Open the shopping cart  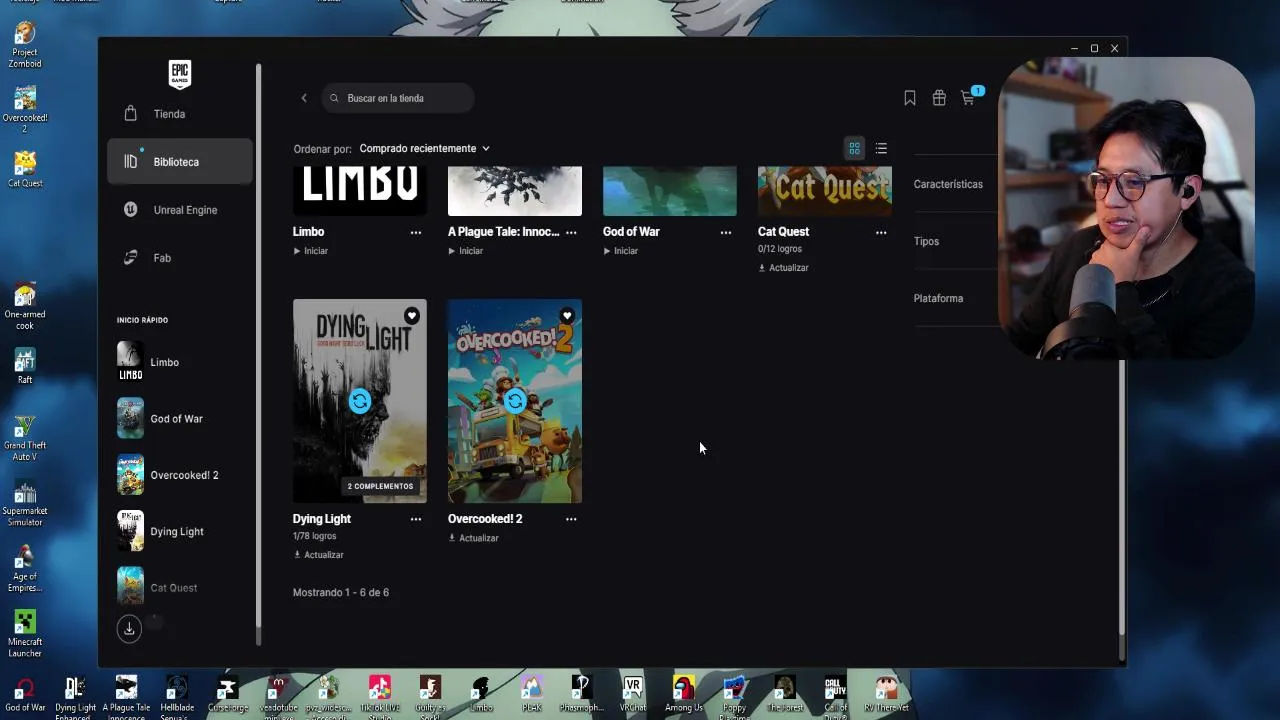point(968,98)
